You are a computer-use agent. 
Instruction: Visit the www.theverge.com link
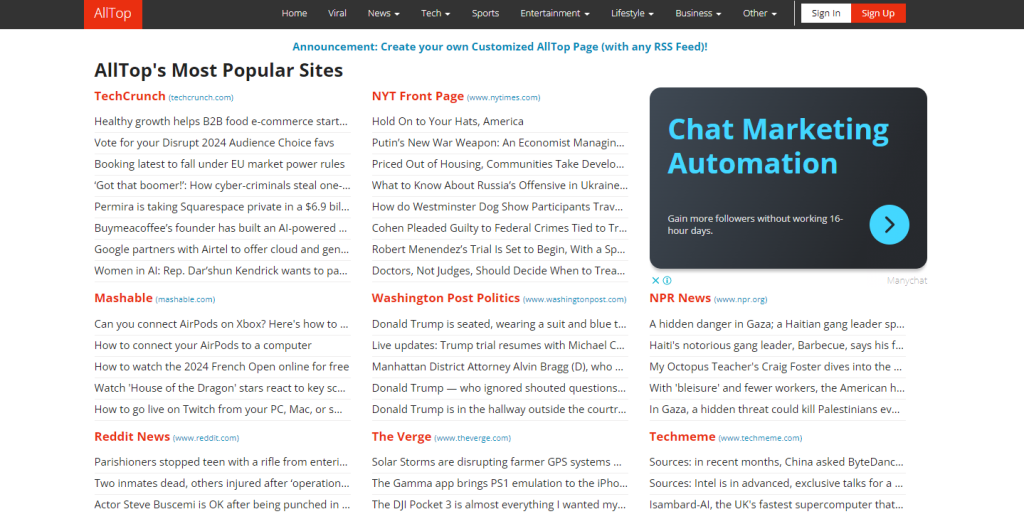click(473, 438)
